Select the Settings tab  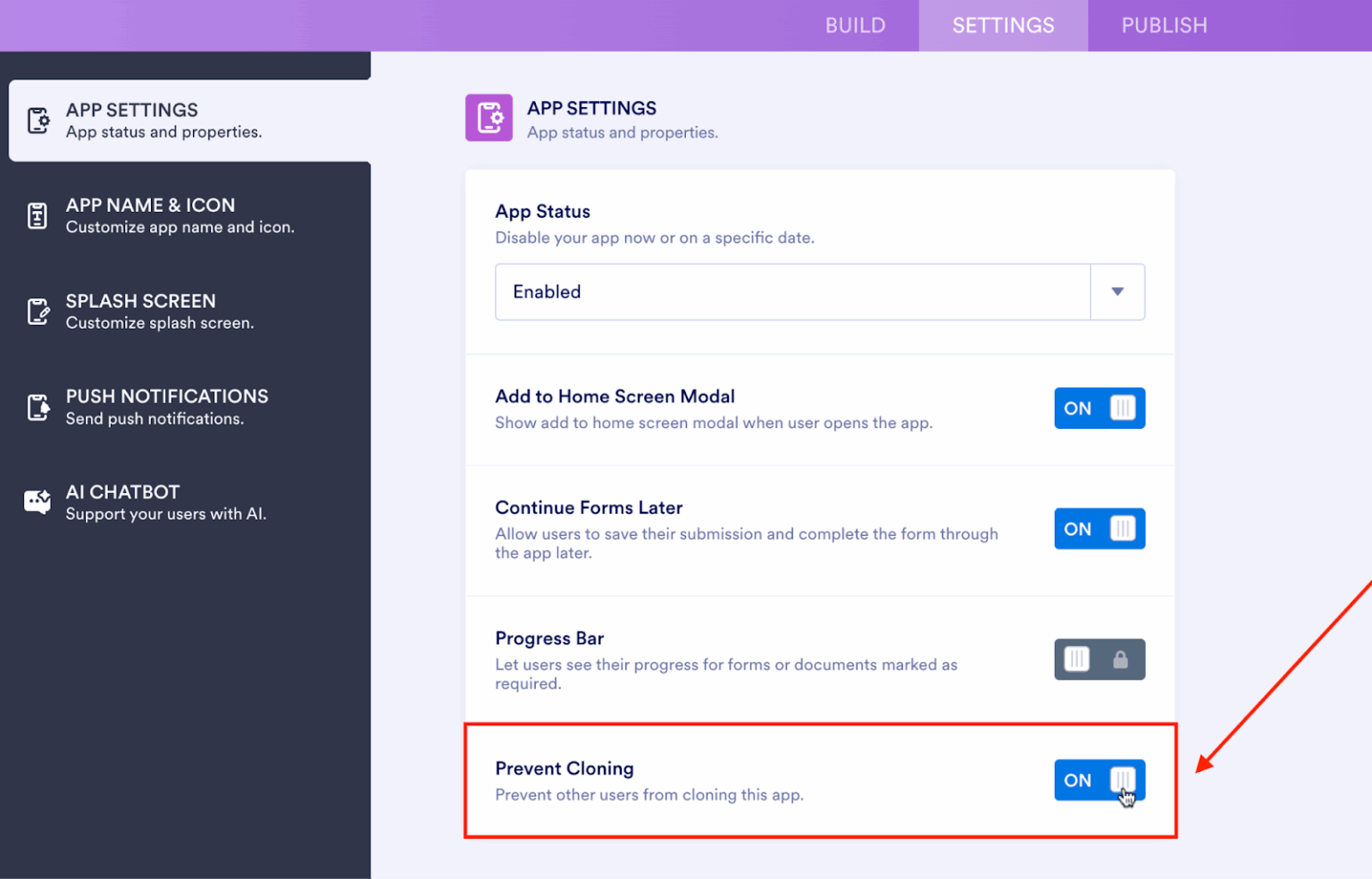pos(1003,25)
